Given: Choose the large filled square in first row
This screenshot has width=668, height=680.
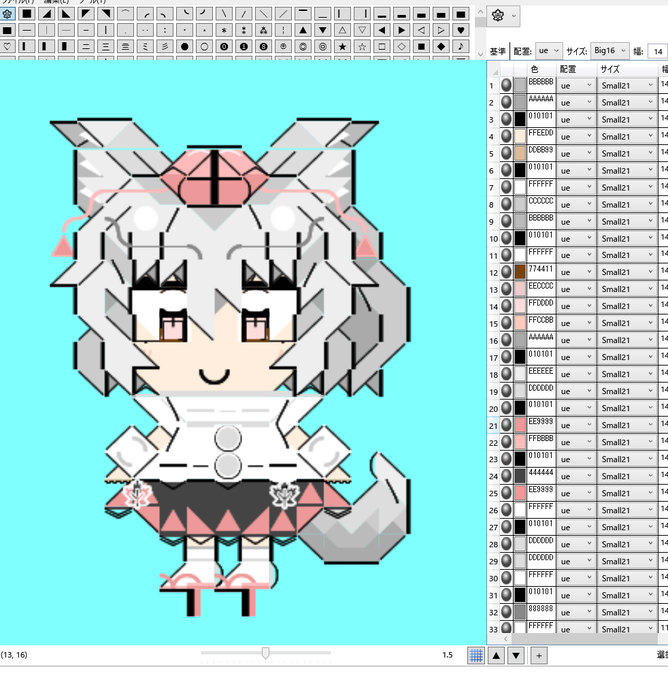Looking at the screenshot, I should pos(27,14).
